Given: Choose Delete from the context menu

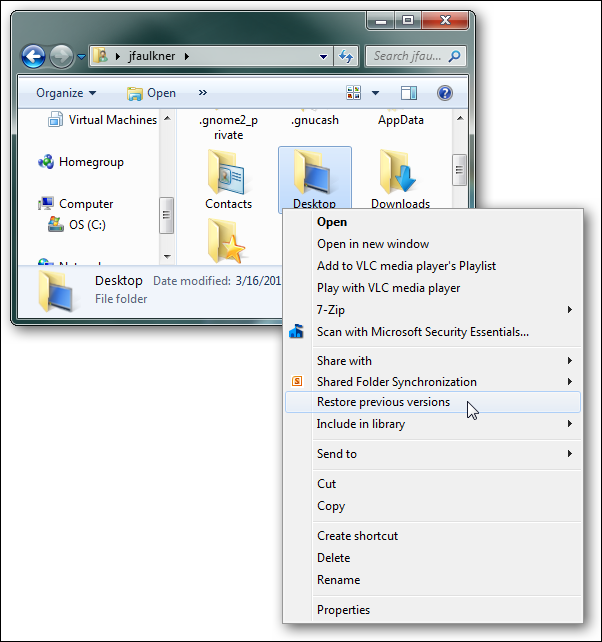Looking at the screenshot, I should coord(433,558).
